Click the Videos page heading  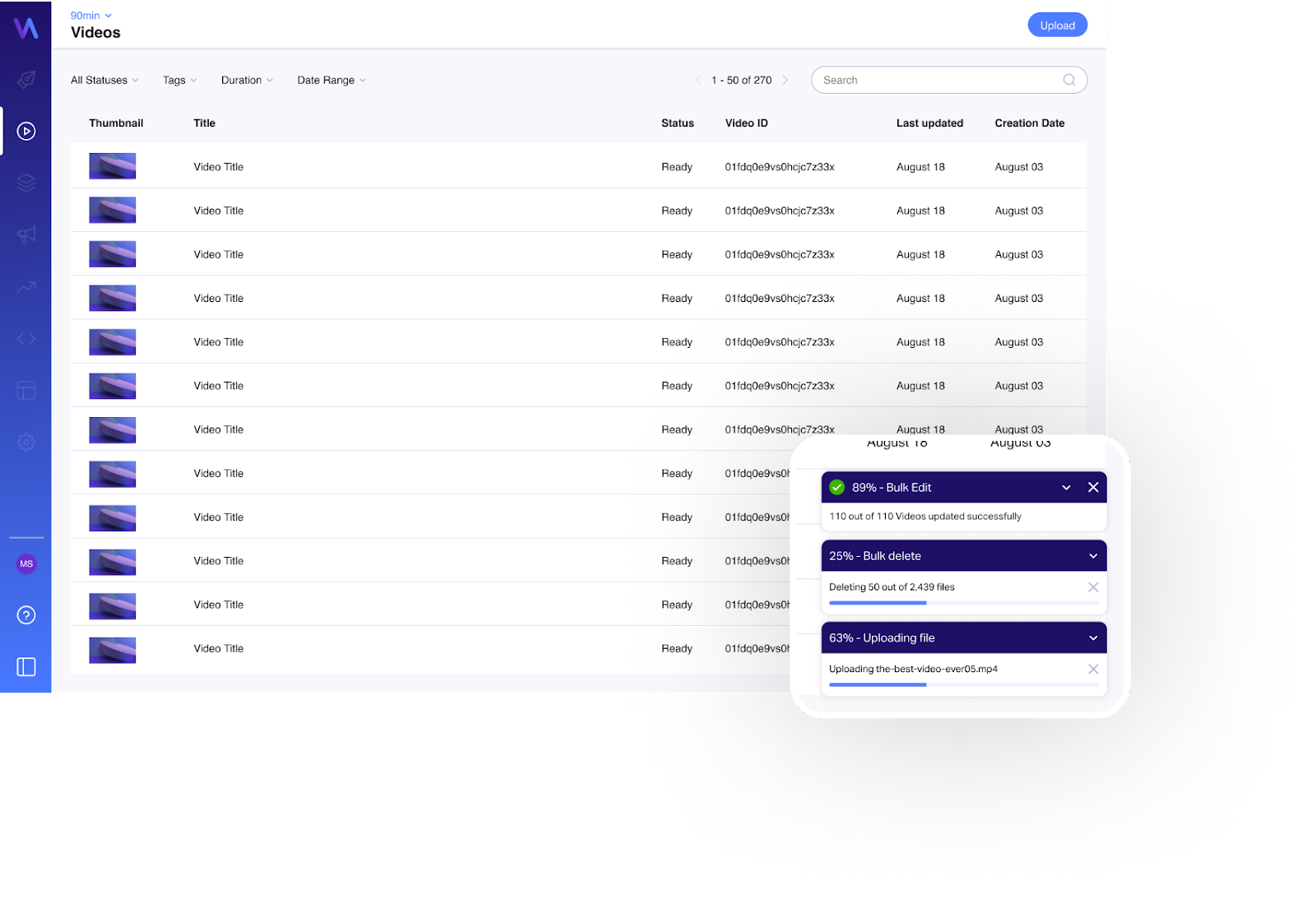click(95, 33)
